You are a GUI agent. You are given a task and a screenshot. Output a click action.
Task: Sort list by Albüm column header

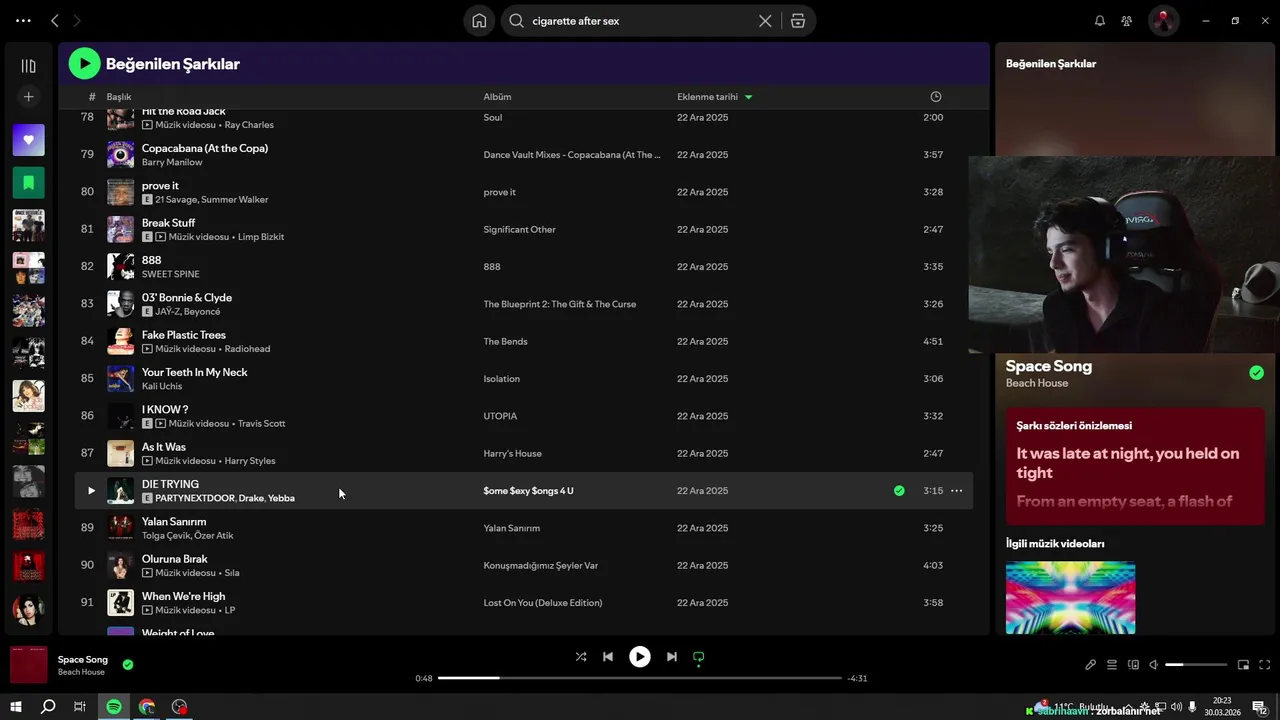pos(497,97)
